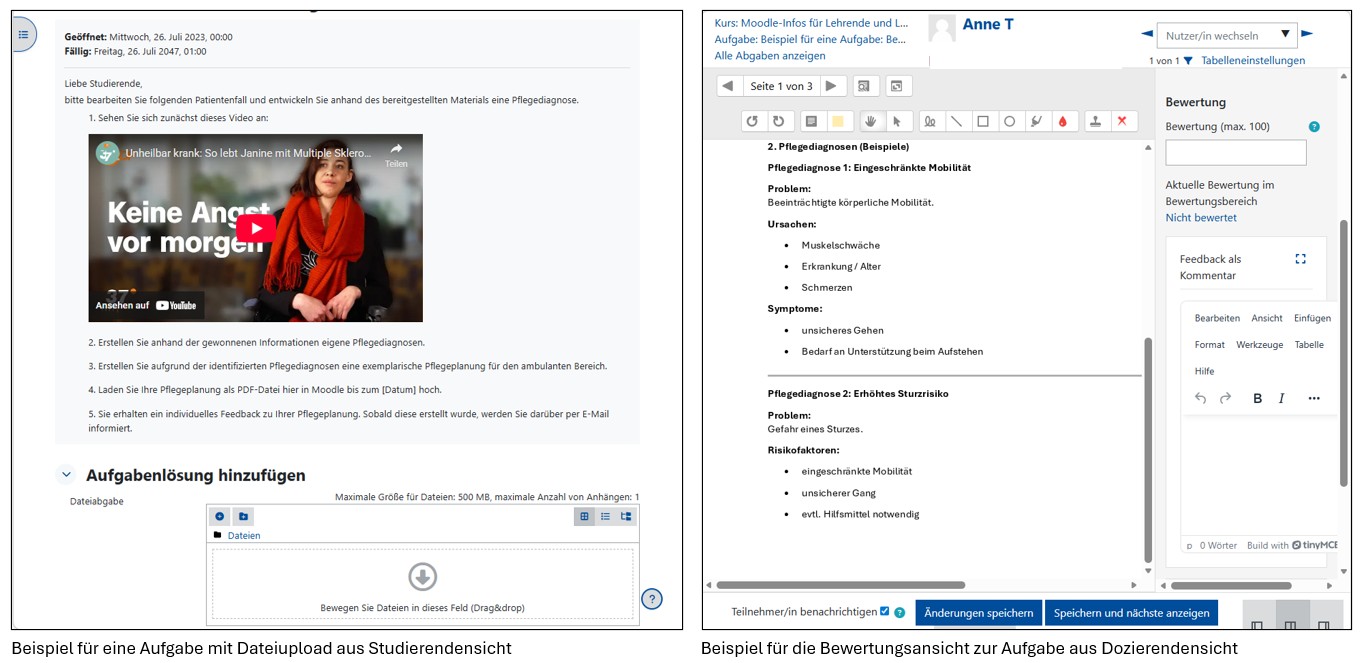Select the hand pan tool
Image resolution: width=1365 pixels, height=663 pixels.
(870, 120)
